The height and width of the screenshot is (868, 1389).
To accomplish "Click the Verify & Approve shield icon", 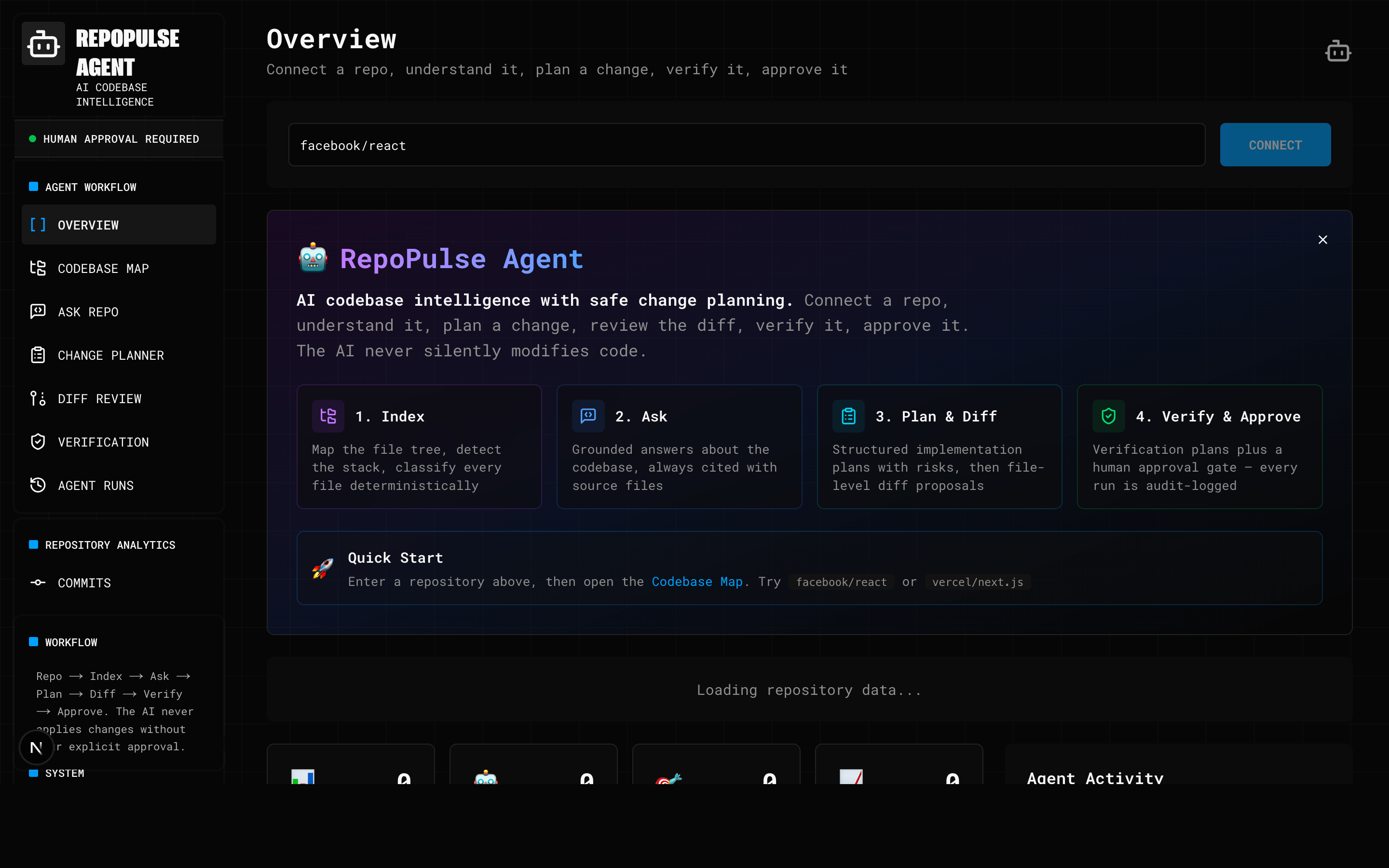I will pyautogui.click(x=1108, y=416).
